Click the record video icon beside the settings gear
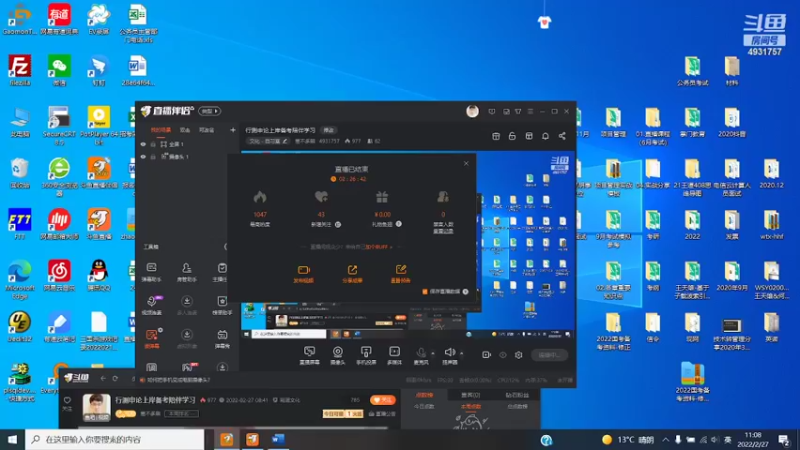Viewport: 800px width, 450px height. tap(486, 355)
